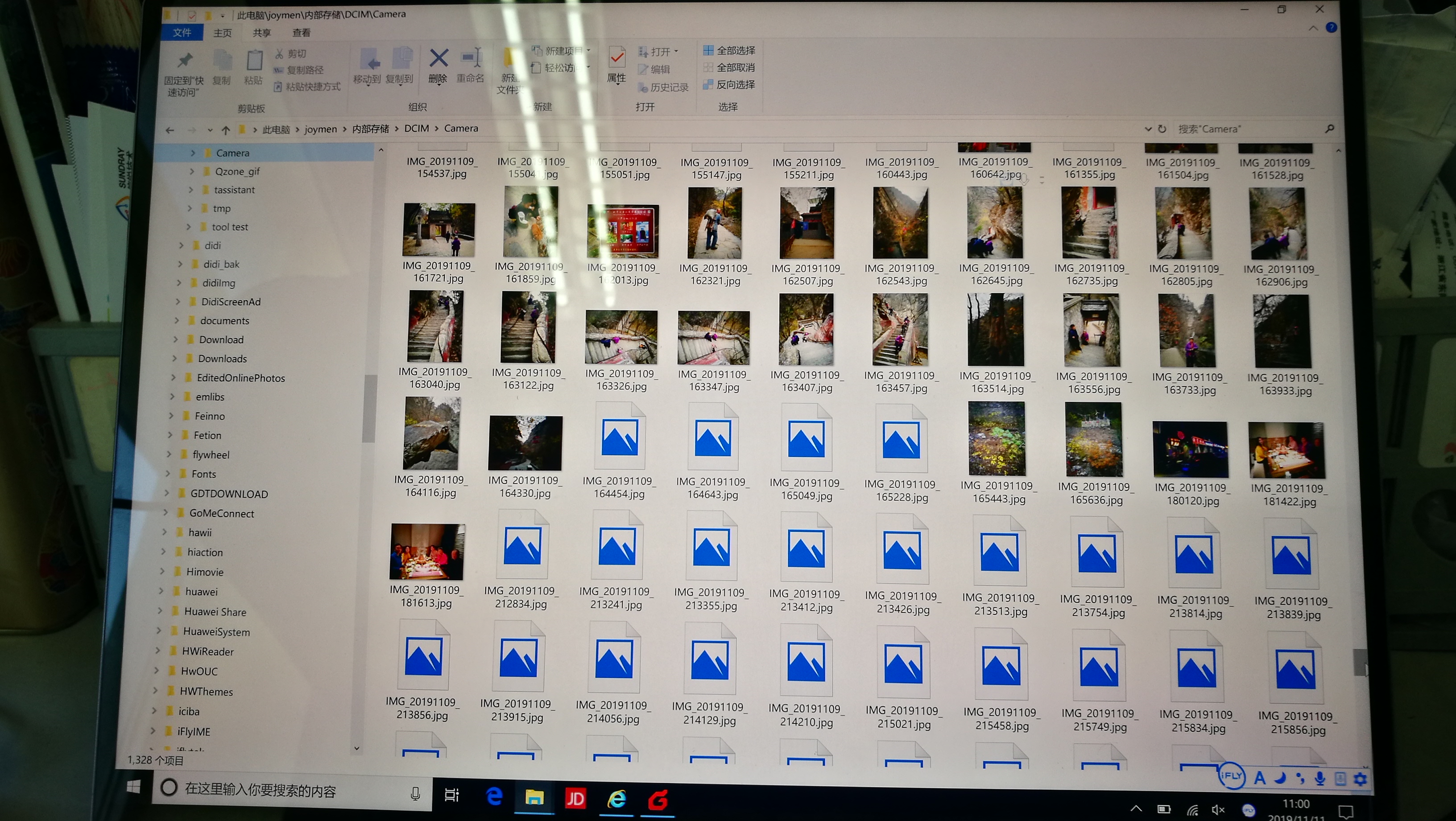Expand the Download folder tree node
Screen dimensions: 1456x821
pyautogui.click(x=175, y=339)
